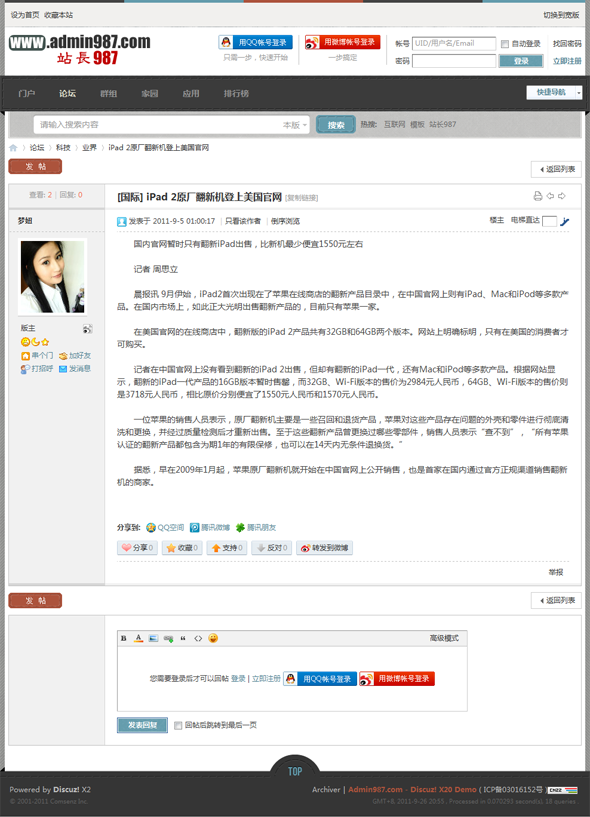Click 收藏 favorite button
This screenshot has width=590, height=817.
tap(182, 548)
